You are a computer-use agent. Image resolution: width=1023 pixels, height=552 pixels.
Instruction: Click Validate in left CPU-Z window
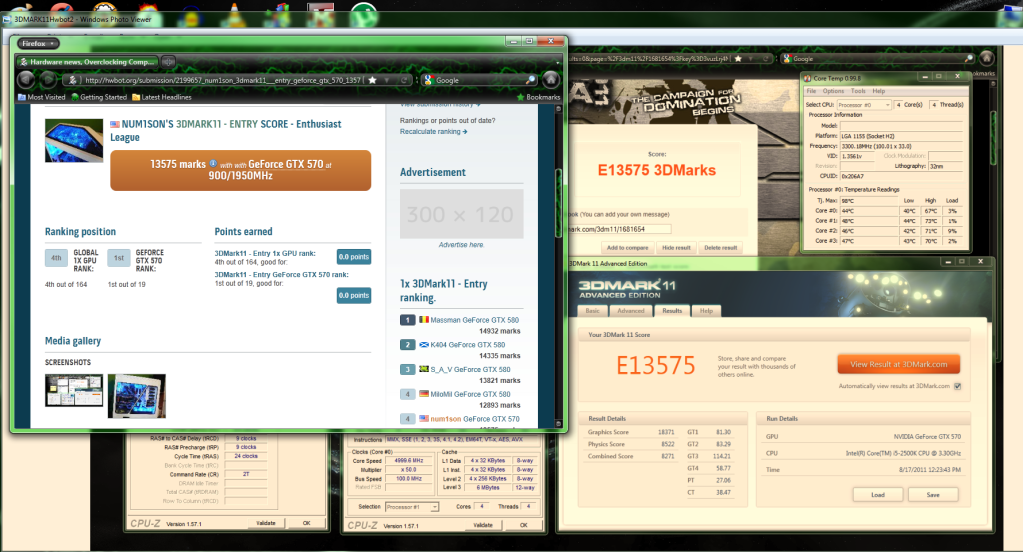click(x=266, y=523)
